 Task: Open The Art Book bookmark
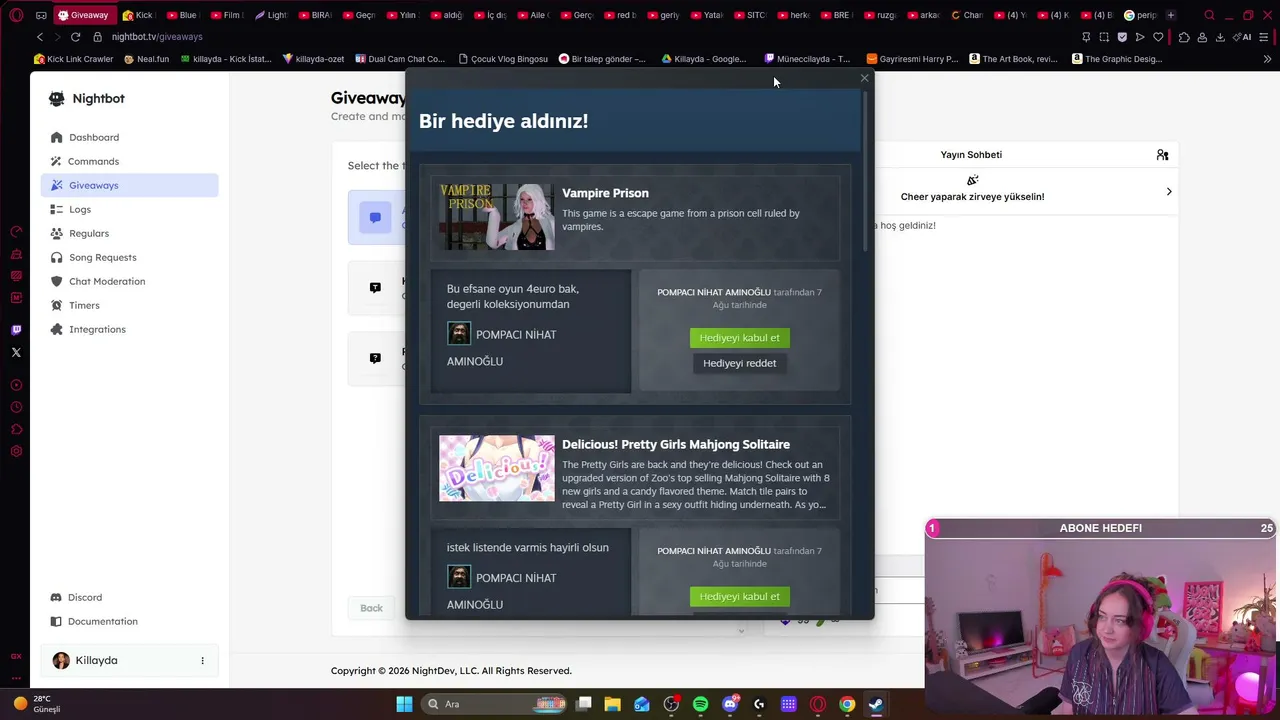[1013, 59]
